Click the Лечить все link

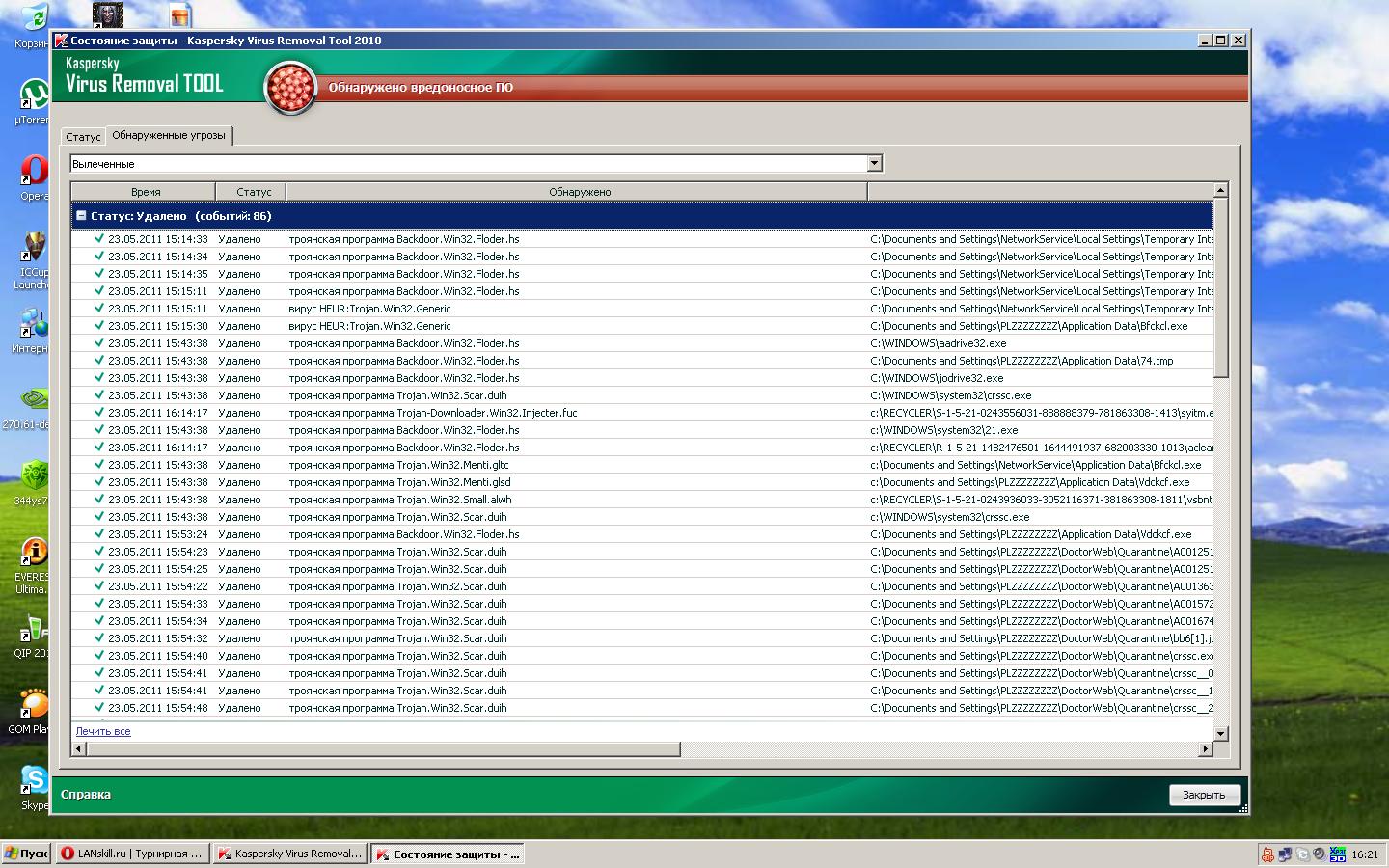pyautogui.click(x=103, y=731)
